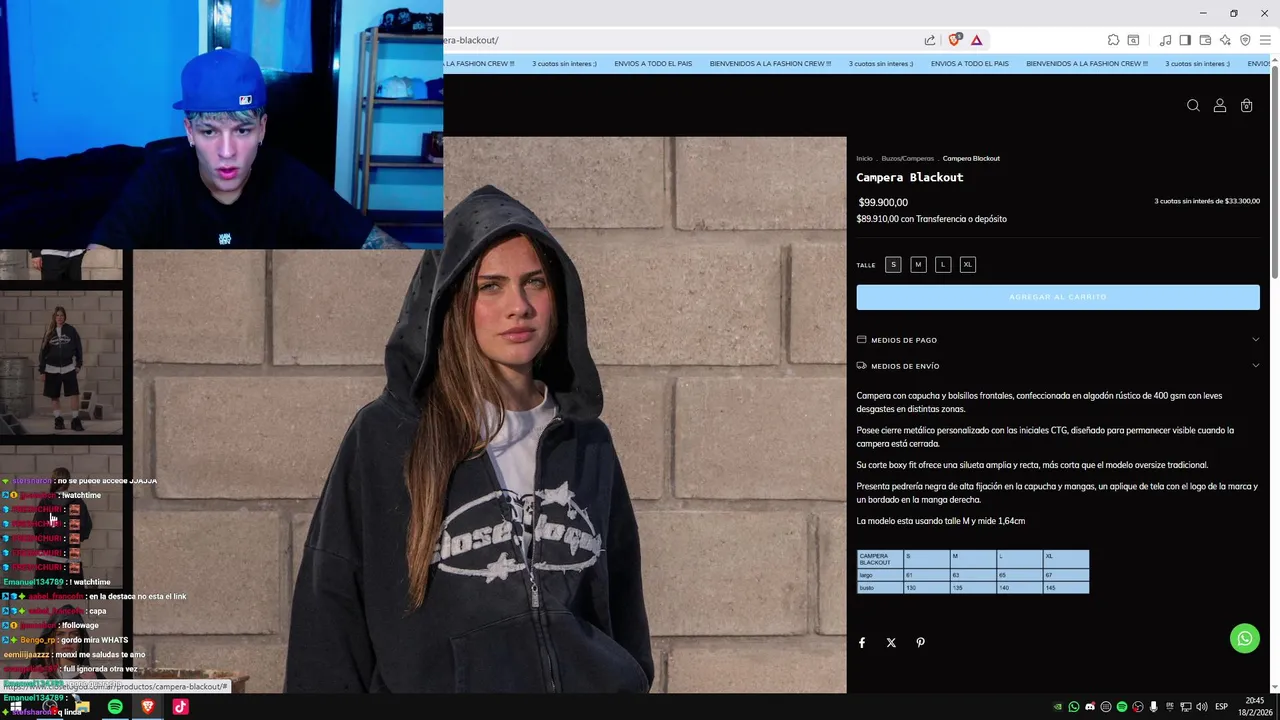Open the browser hamburger main menu

1265,40
